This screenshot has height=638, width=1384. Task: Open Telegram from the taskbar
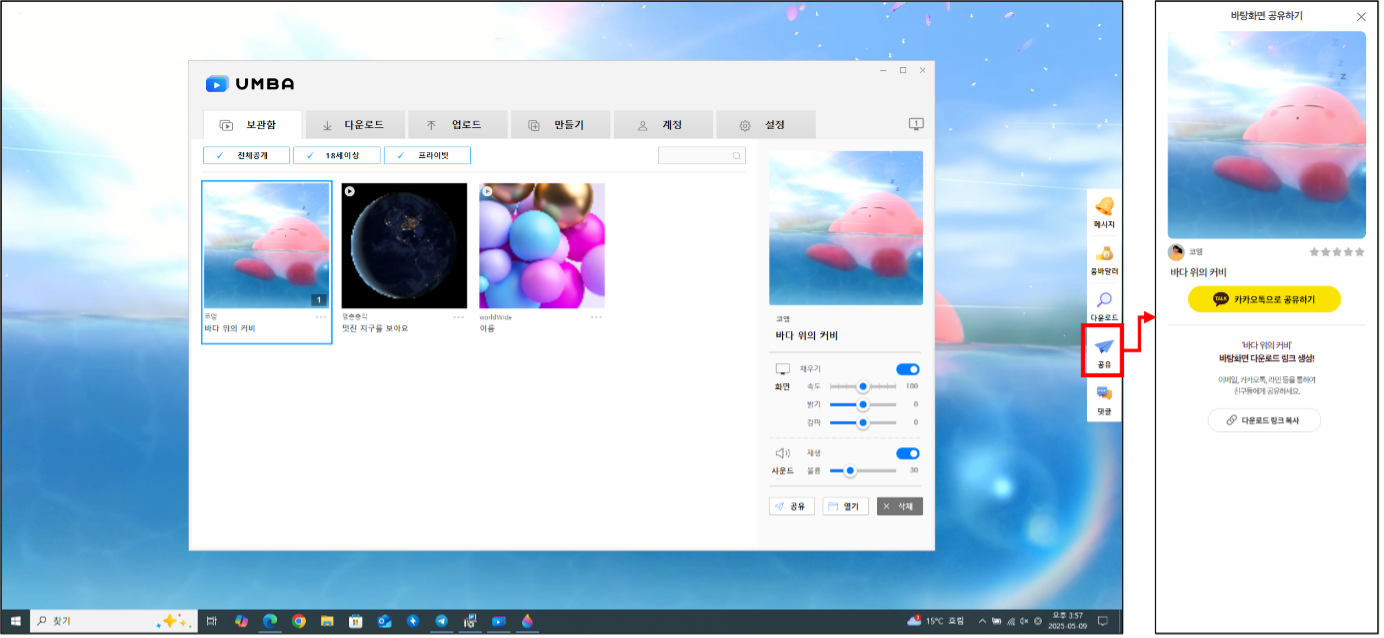[x=441, y=621]
